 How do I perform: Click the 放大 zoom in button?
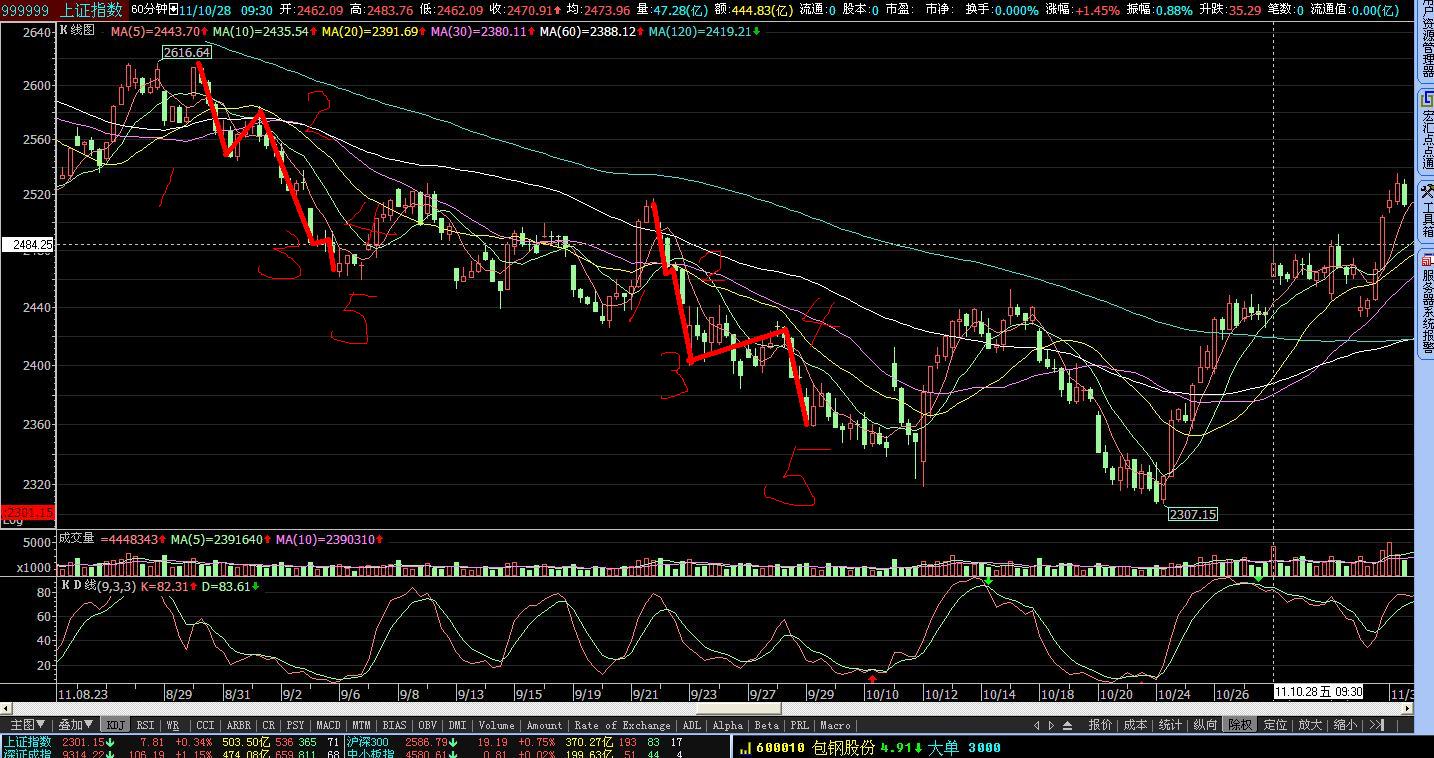pos(1310,725)
